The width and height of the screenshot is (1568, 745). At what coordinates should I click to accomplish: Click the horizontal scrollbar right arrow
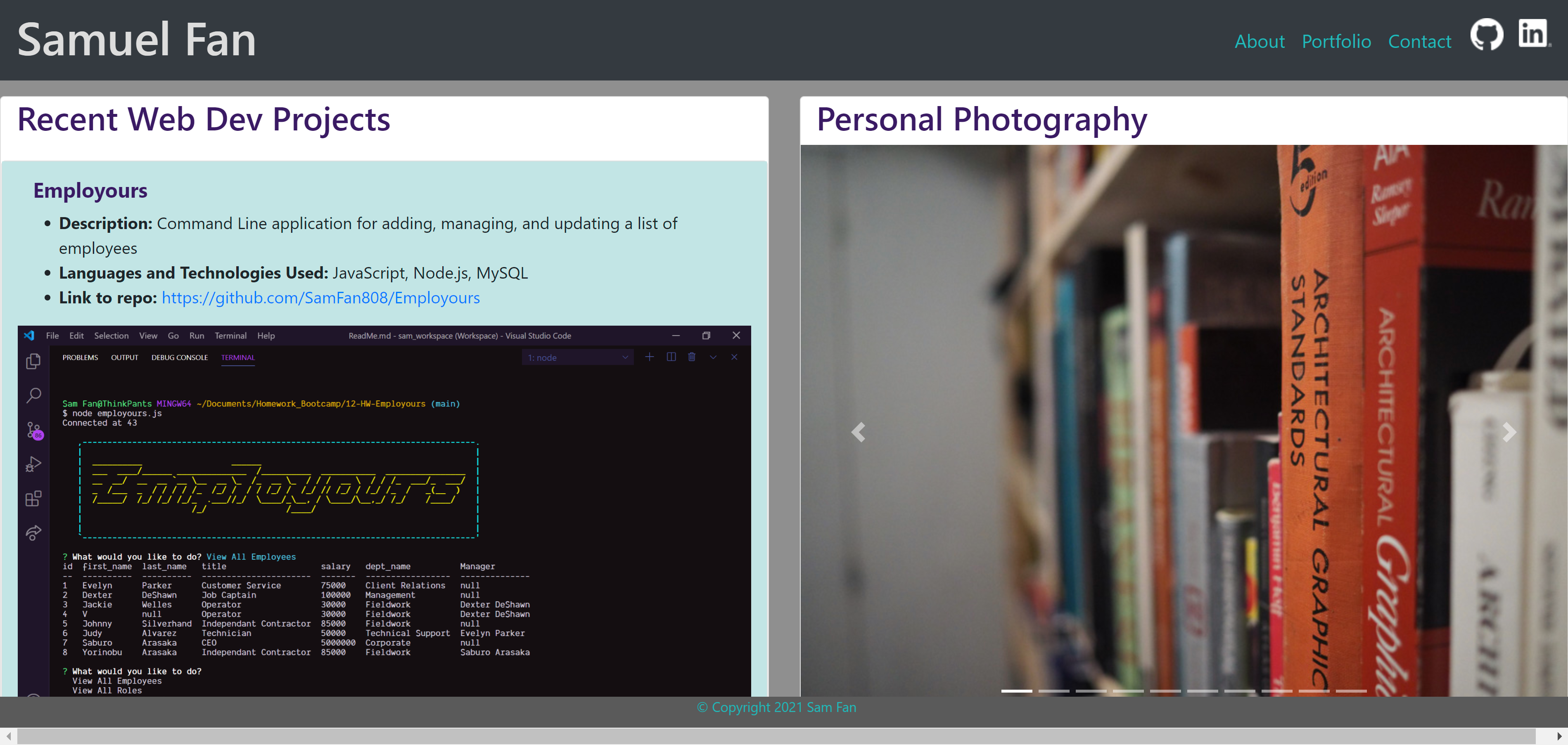[1559, 736]
